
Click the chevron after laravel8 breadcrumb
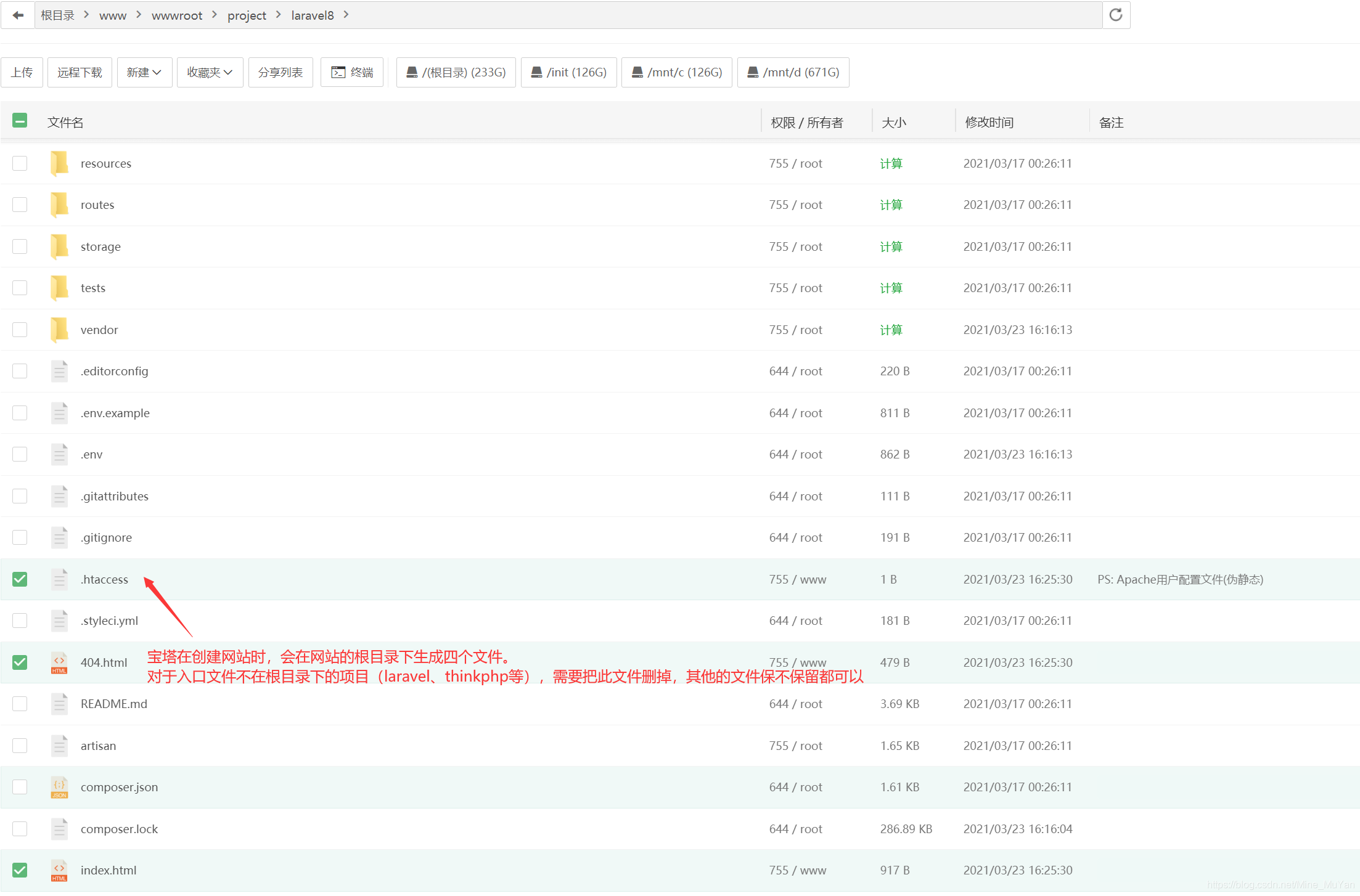point(346,15)
